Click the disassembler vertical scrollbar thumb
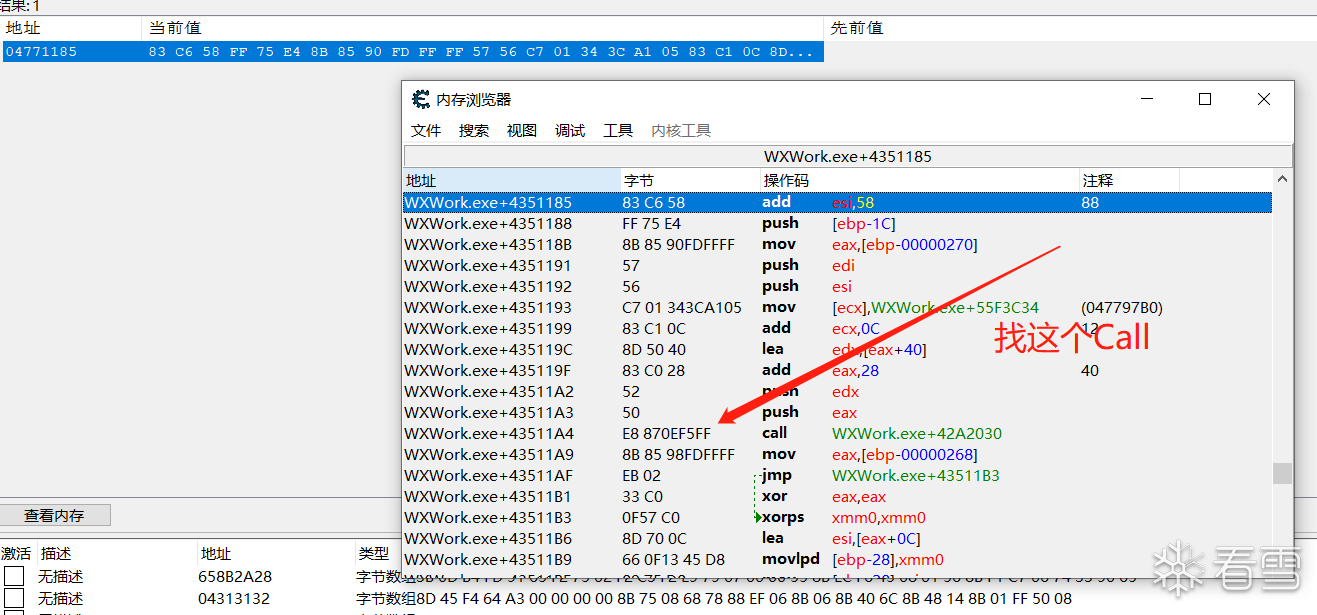The image size is (1317, 615). point(1282,473)
